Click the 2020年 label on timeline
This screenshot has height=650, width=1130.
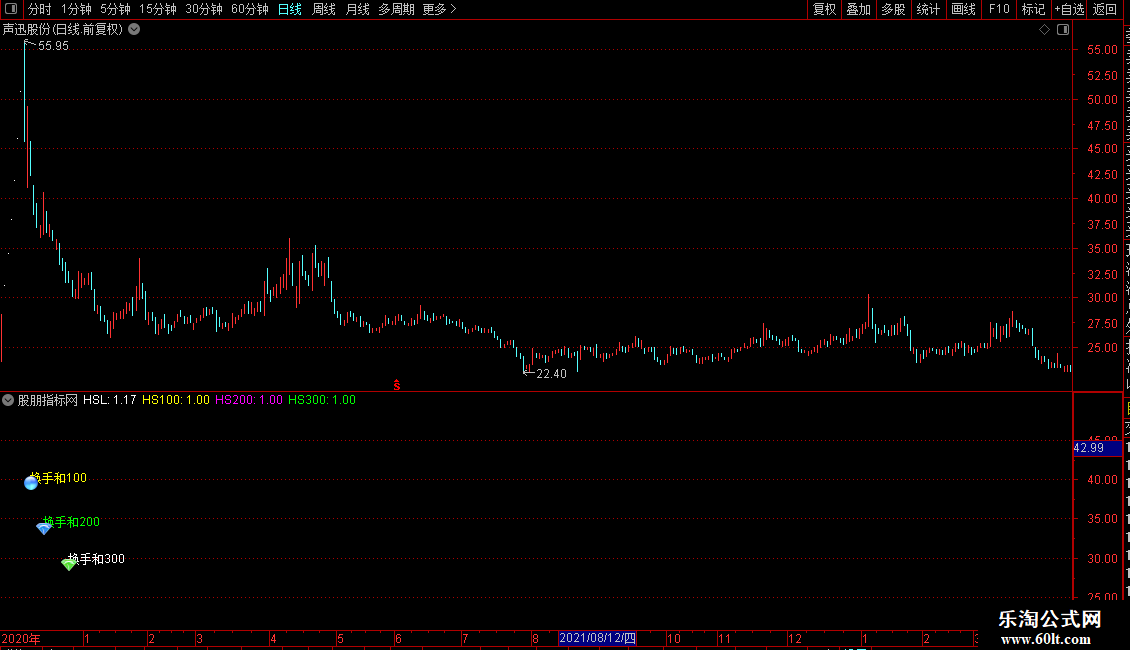(x=21, y=638)
